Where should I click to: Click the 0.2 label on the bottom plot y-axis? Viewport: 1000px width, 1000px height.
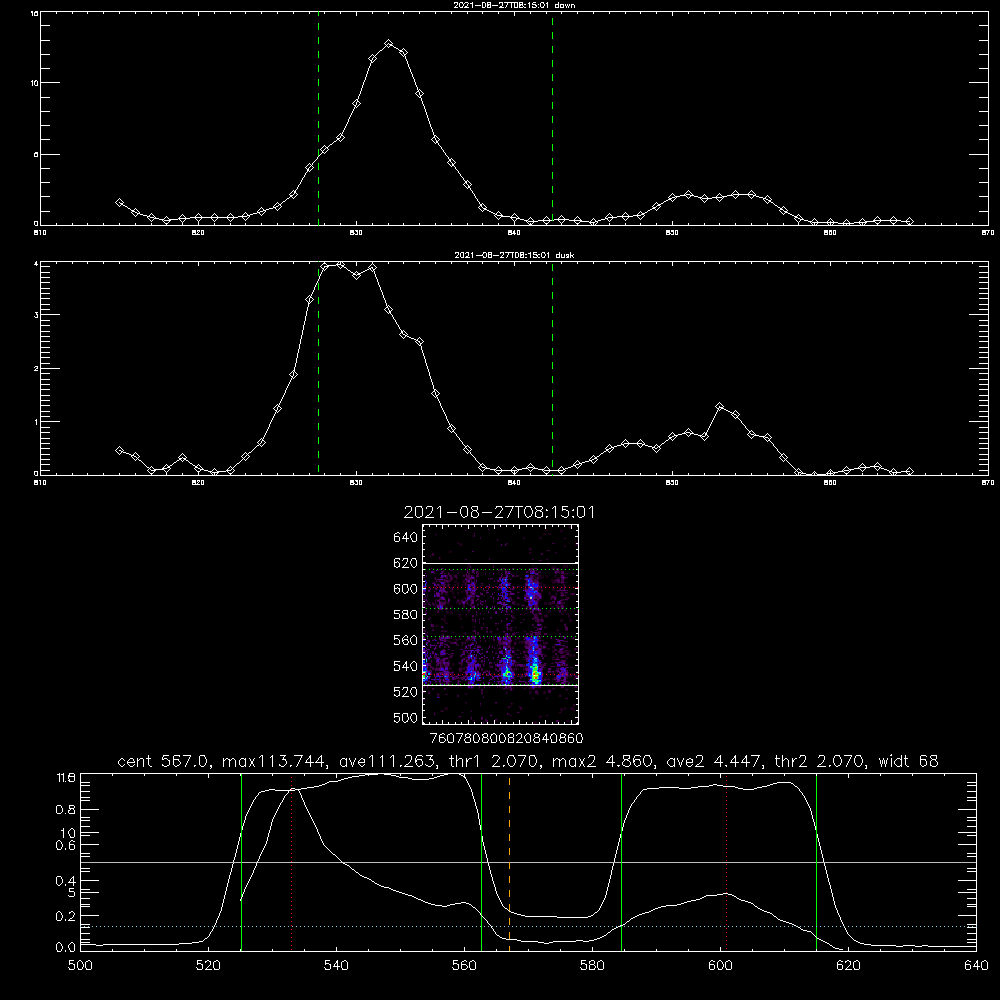point(66,916)
